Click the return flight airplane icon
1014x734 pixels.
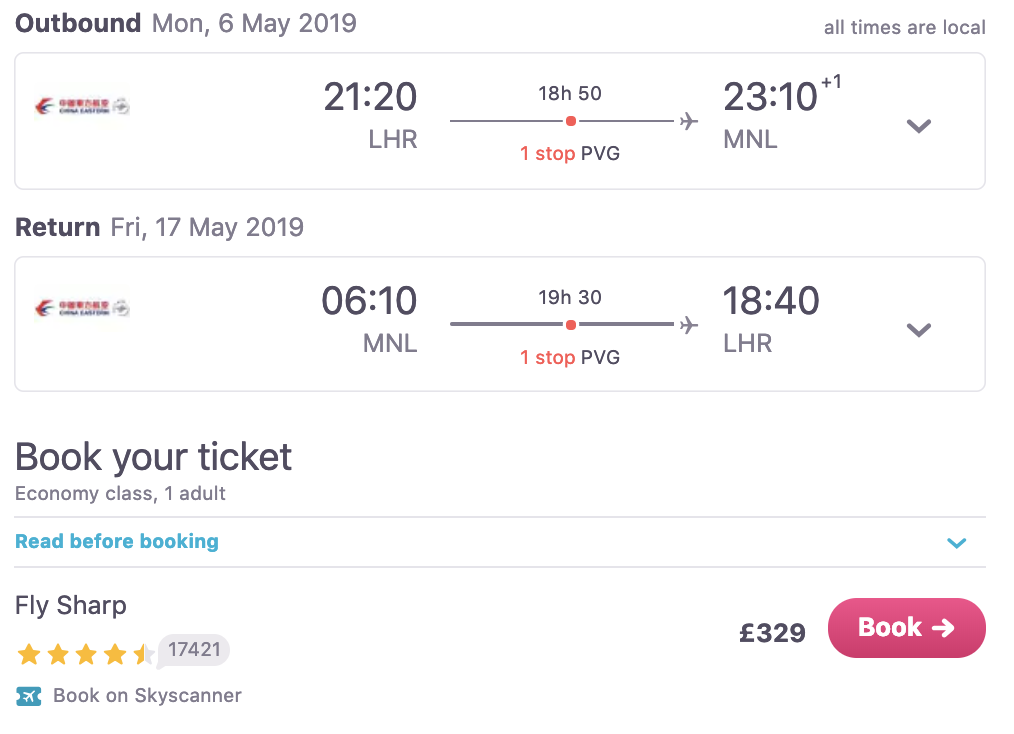688,325
